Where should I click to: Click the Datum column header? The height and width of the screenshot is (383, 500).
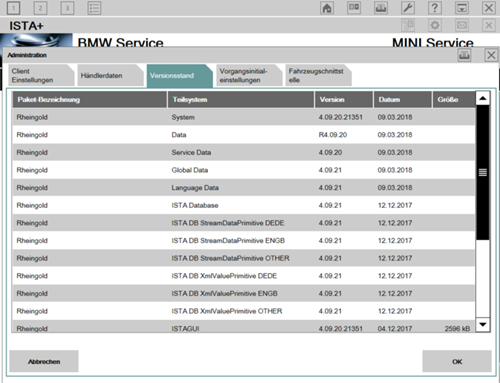403,100
